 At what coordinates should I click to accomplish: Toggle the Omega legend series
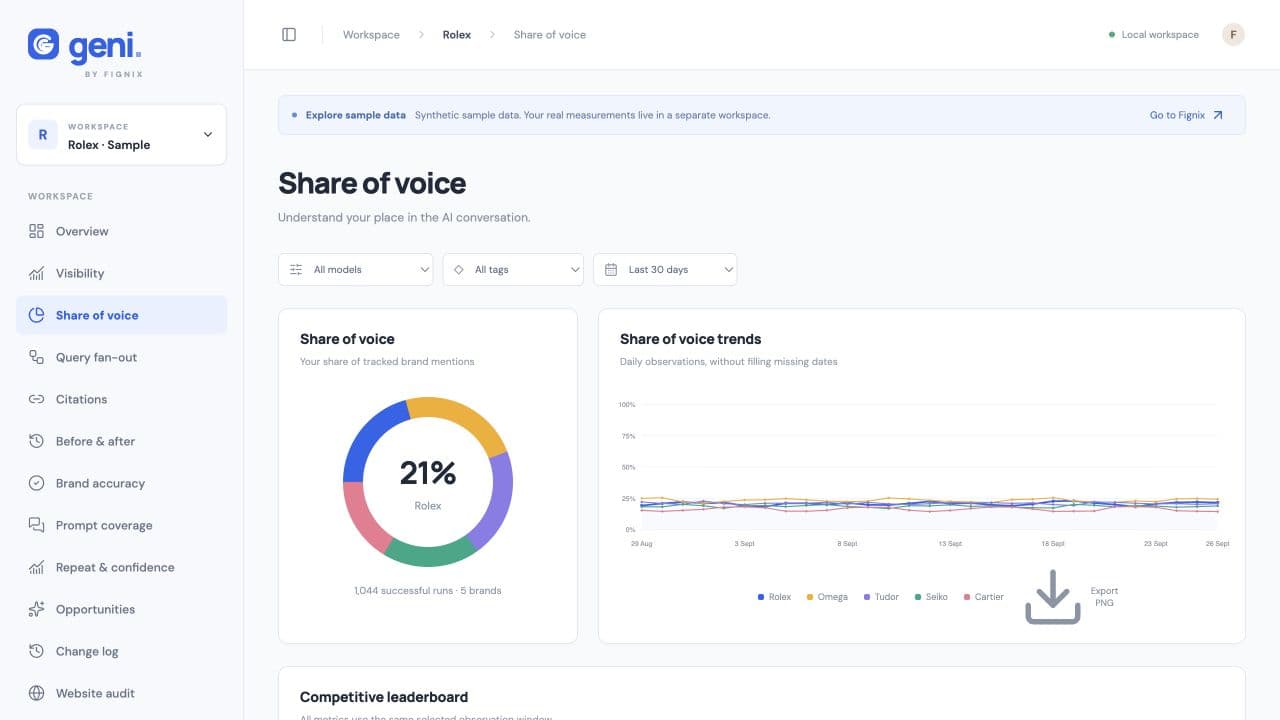(x=827, y=597)
